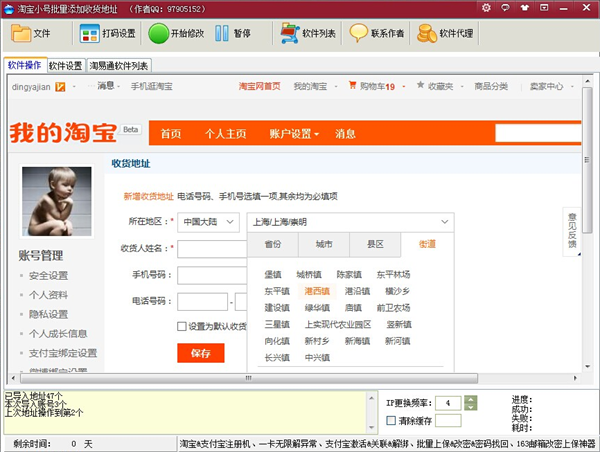Choose the 横沙乡 street option
Viewport: 600px width, 452px height.
[397, 291]
